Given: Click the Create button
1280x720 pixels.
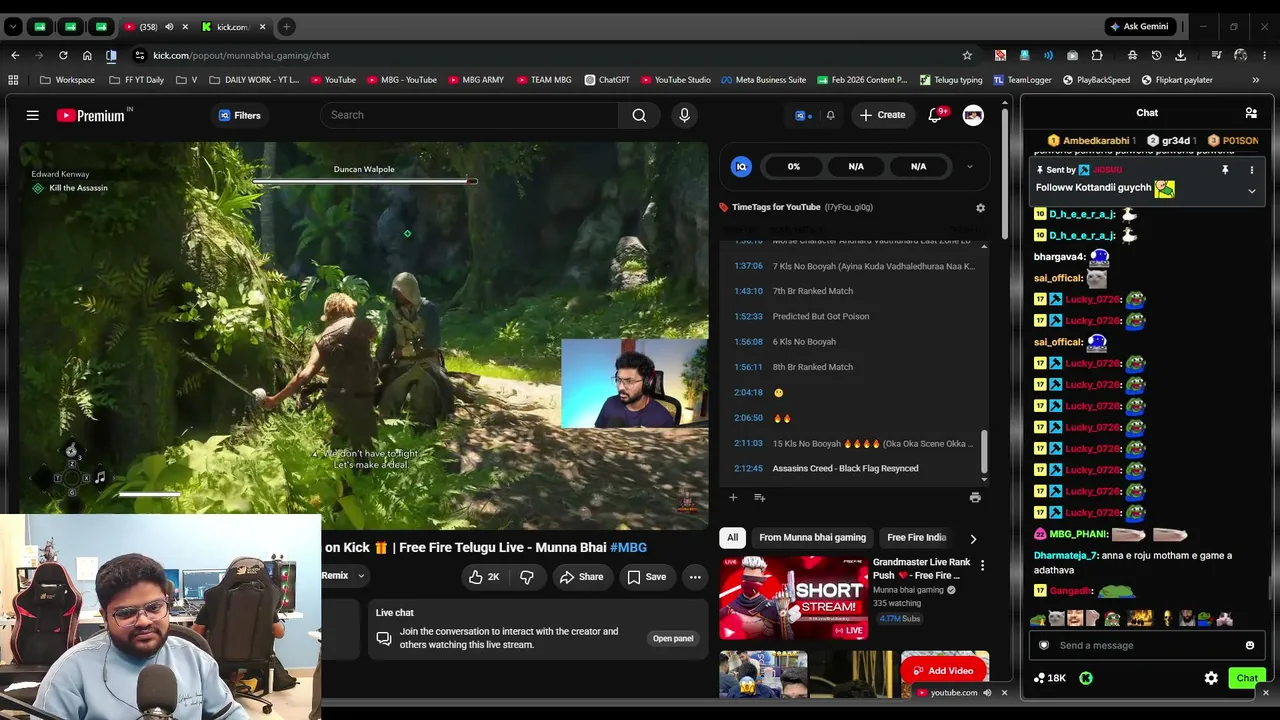Looking at the screenshot, I should click(881, 115).
